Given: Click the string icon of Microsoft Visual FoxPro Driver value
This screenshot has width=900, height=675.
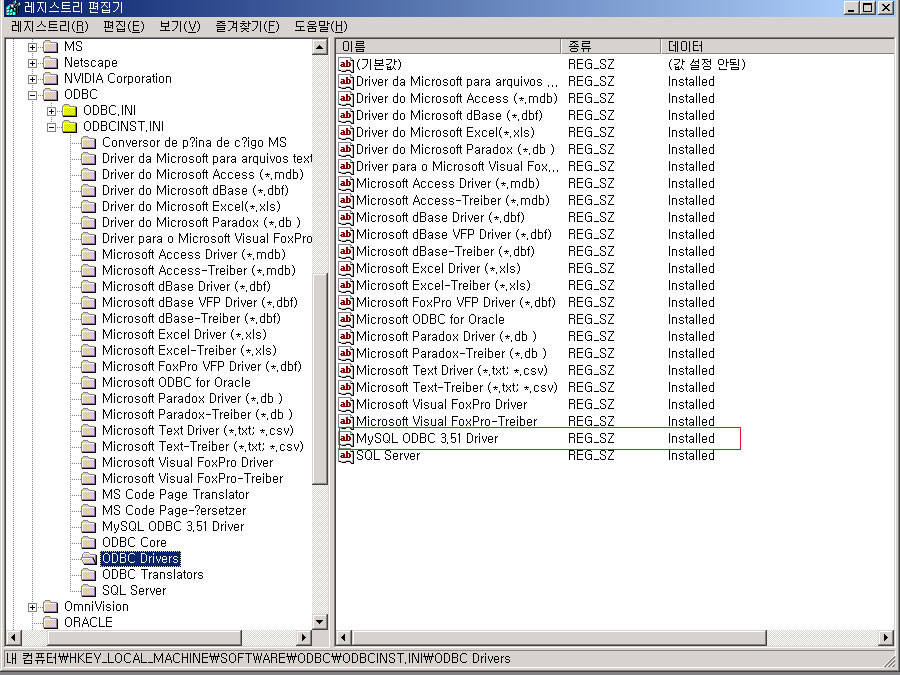Looking at the screenshot, I should (346, 405).
